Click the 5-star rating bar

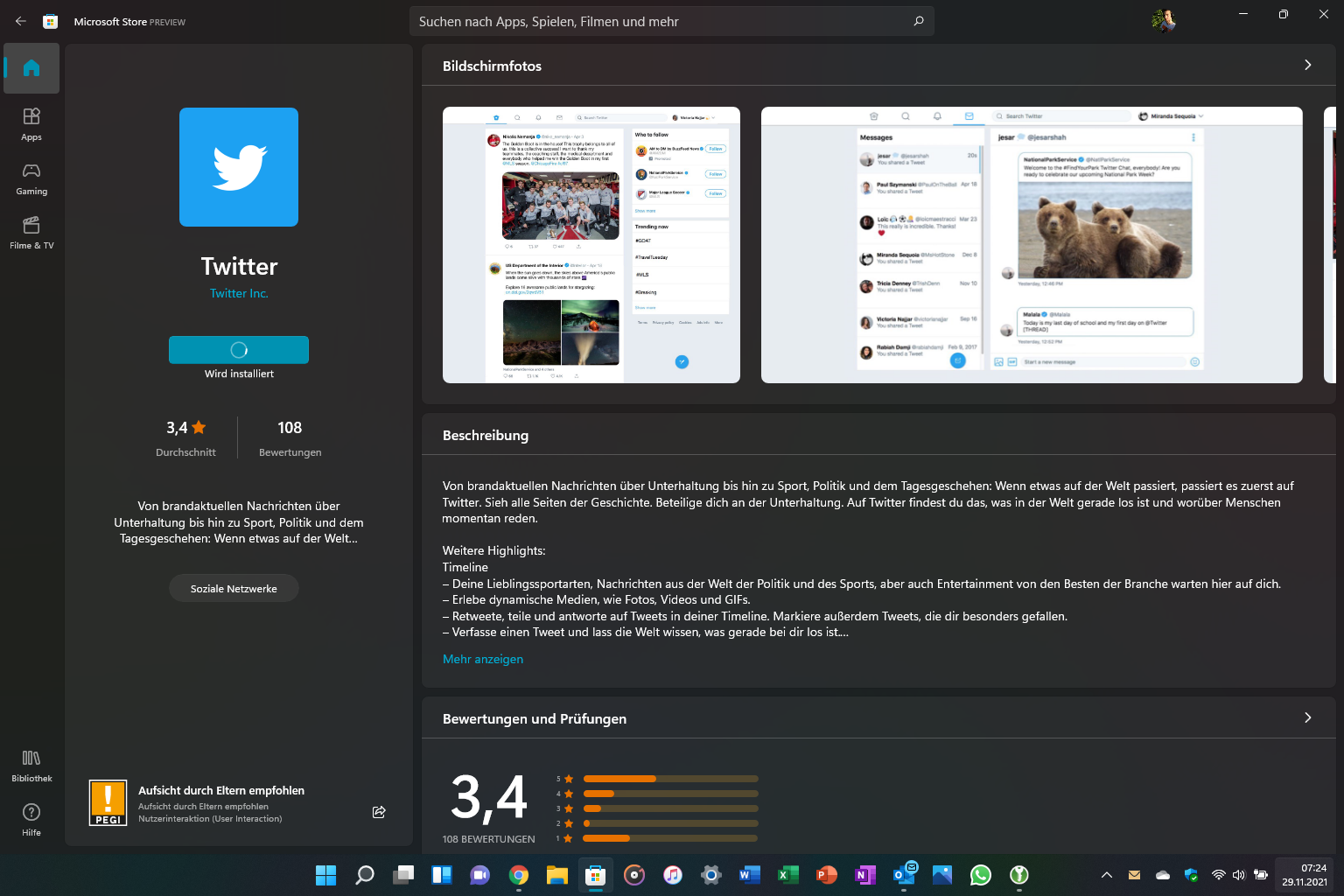670,779
